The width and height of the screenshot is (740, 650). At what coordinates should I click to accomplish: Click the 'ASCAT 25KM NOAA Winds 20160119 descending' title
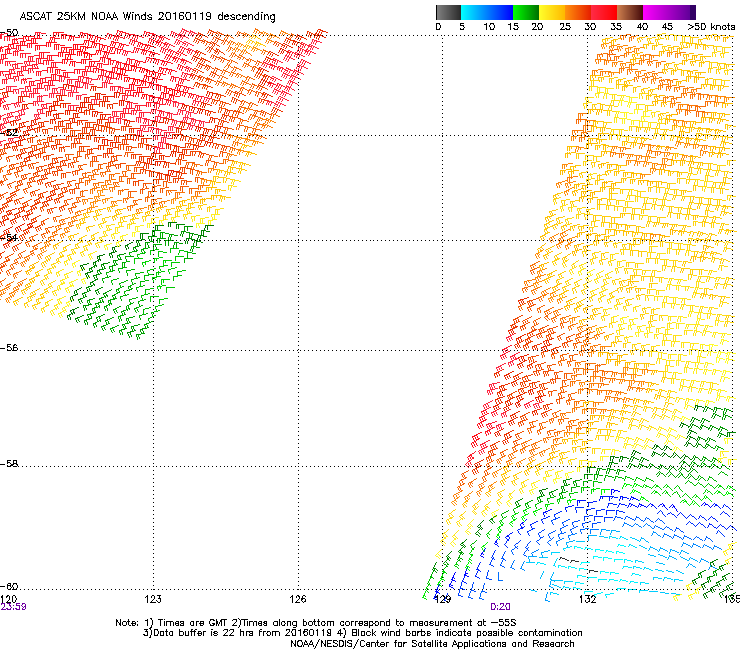[x=147, y=16]
